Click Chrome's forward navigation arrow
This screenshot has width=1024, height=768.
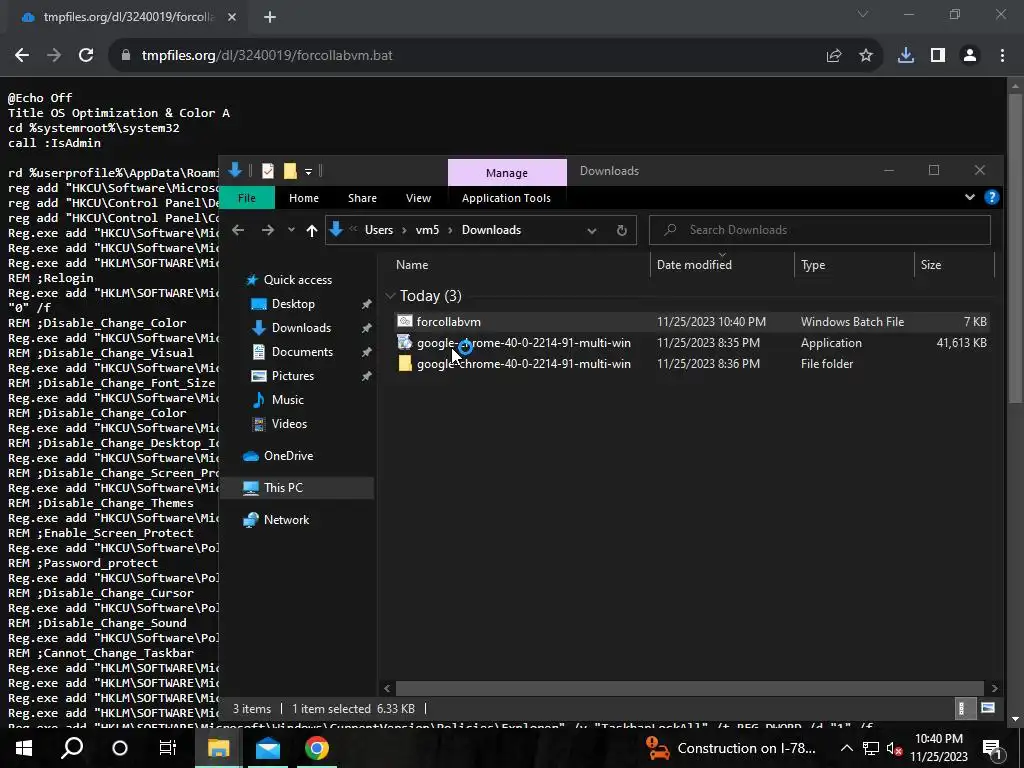54,56
